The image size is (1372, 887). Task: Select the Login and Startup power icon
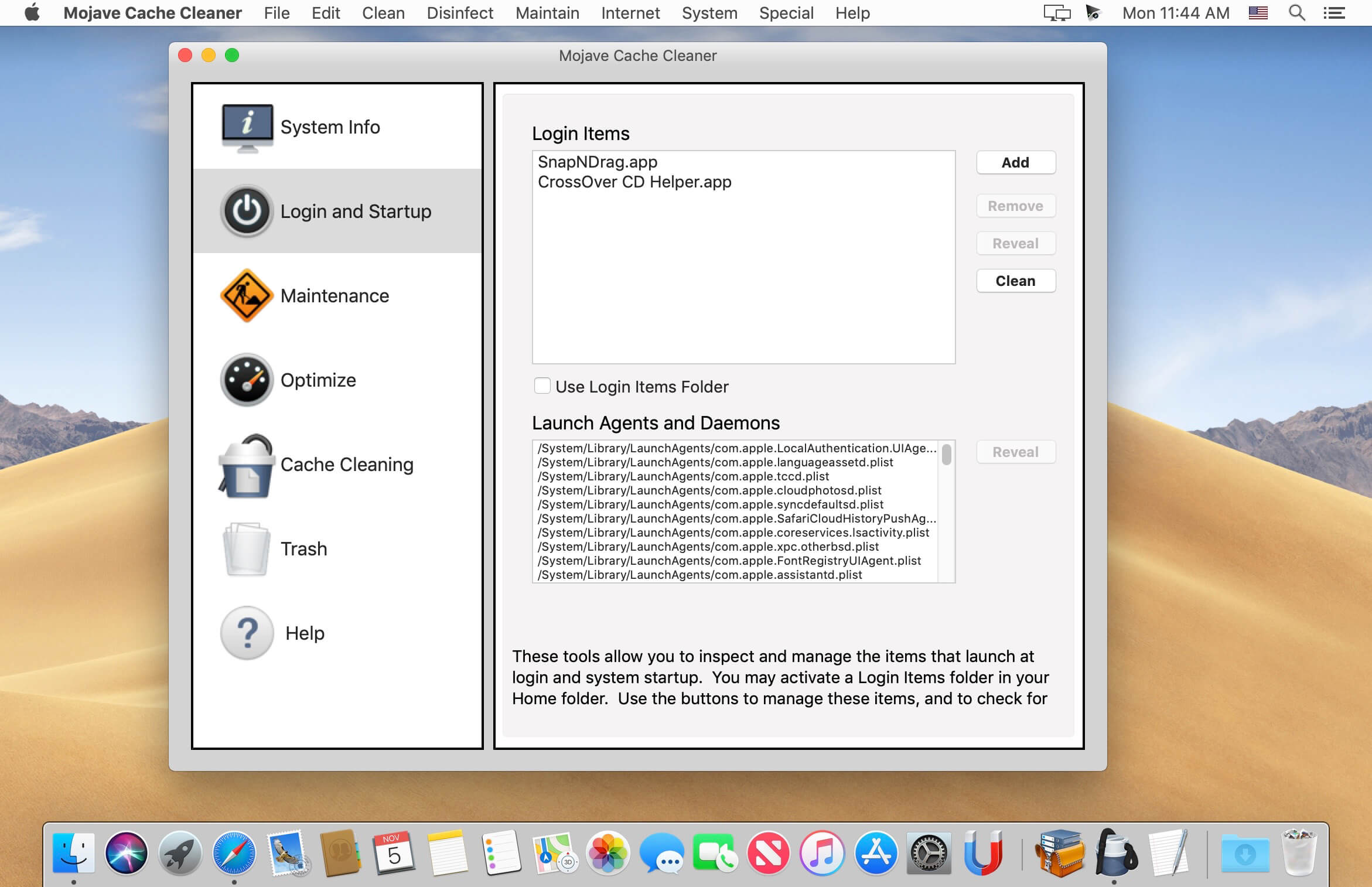click(247, 211)
